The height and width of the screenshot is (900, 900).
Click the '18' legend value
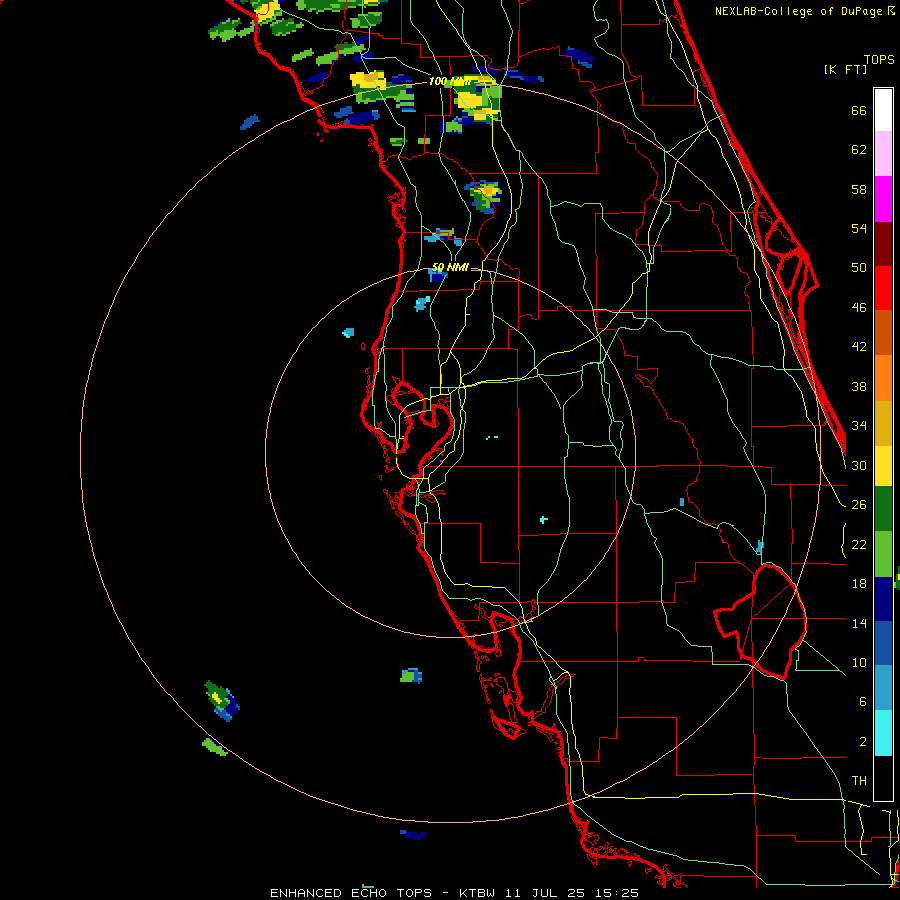pos(859,584)
